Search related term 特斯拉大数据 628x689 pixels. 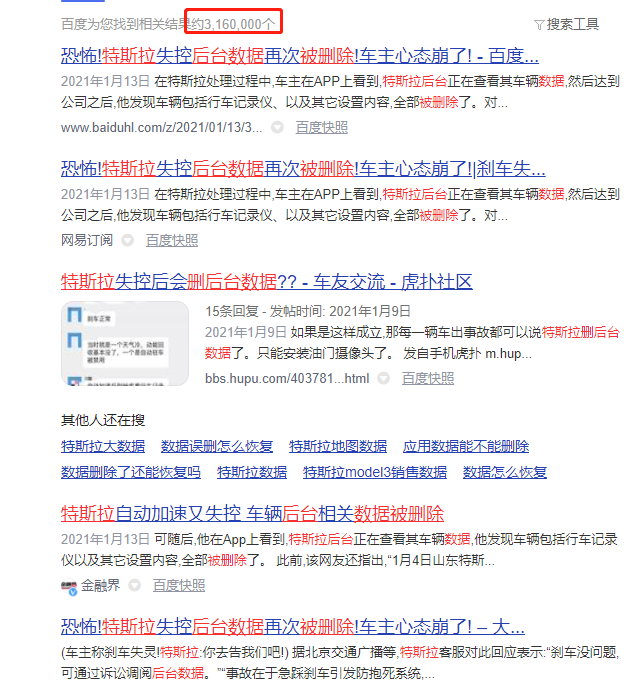(x=103, y=446)
